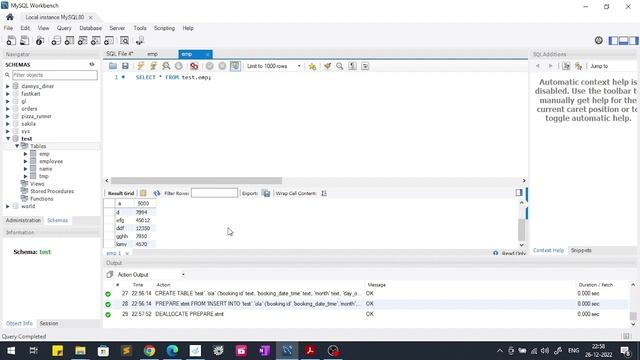Expand the dannys_diner schema
Viewport: 640px width, 360px height.
[x=8, y=86]
